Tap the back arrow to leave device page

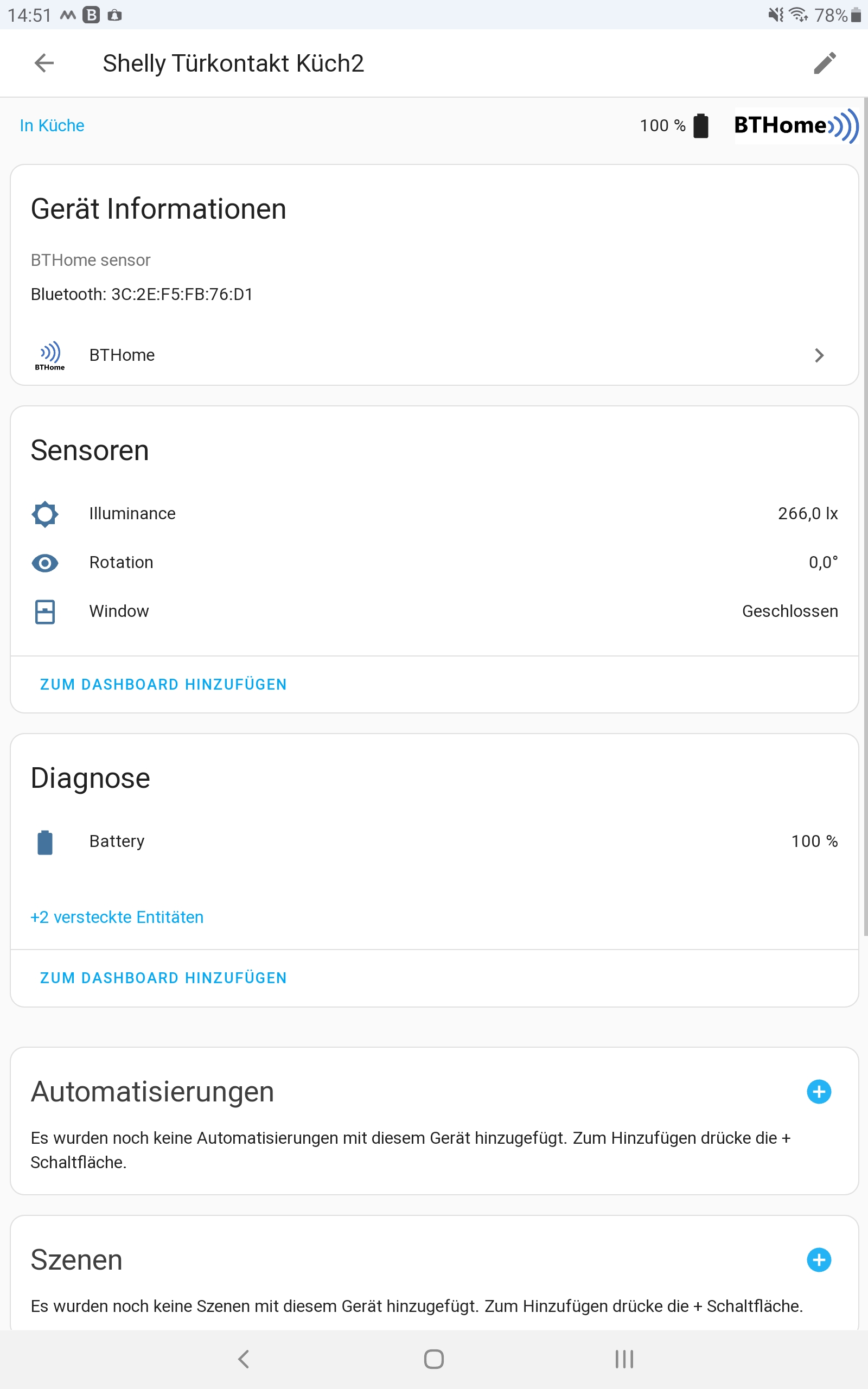(43, 63)
